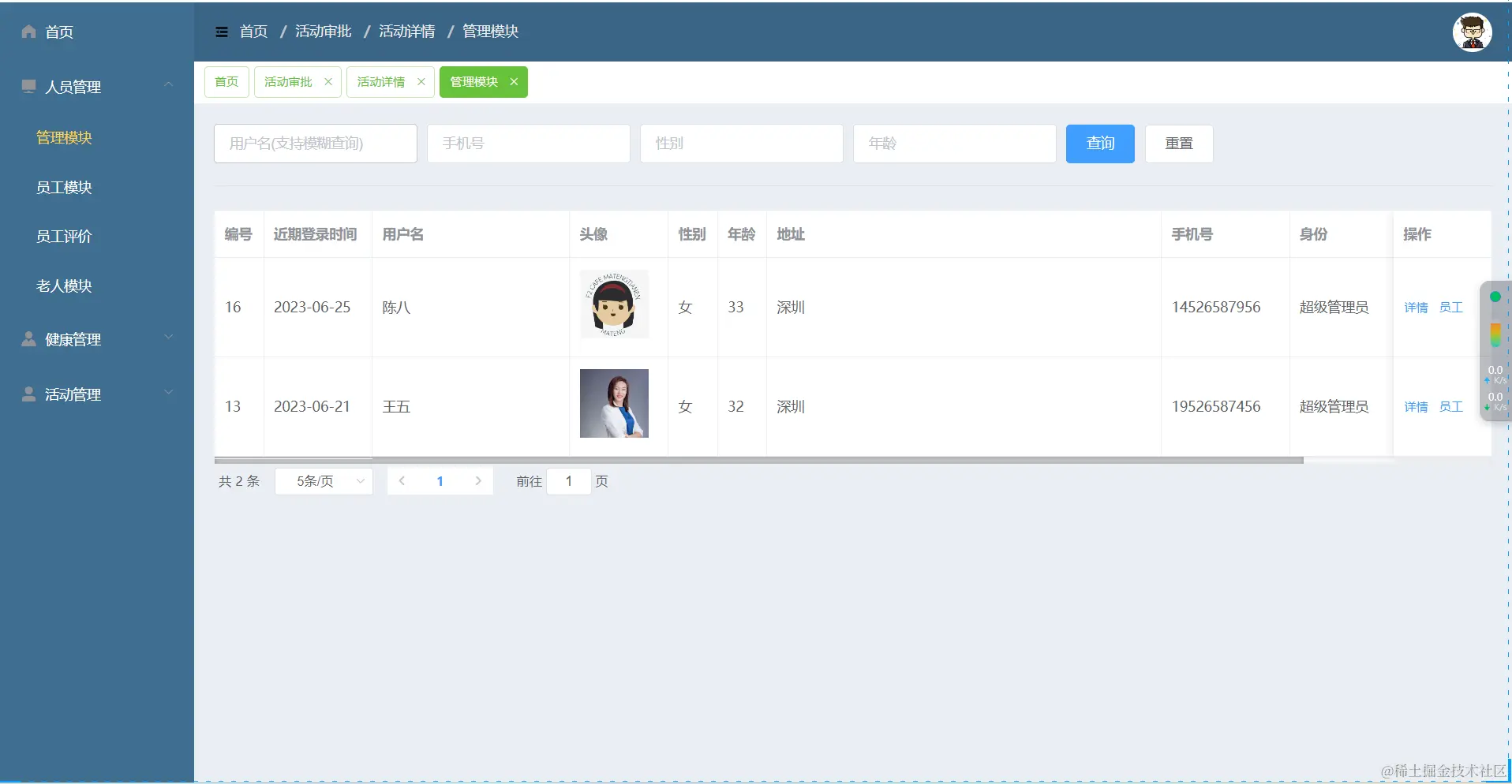
Task: Click the 重置 reset button
Action: coord(1179,144)
